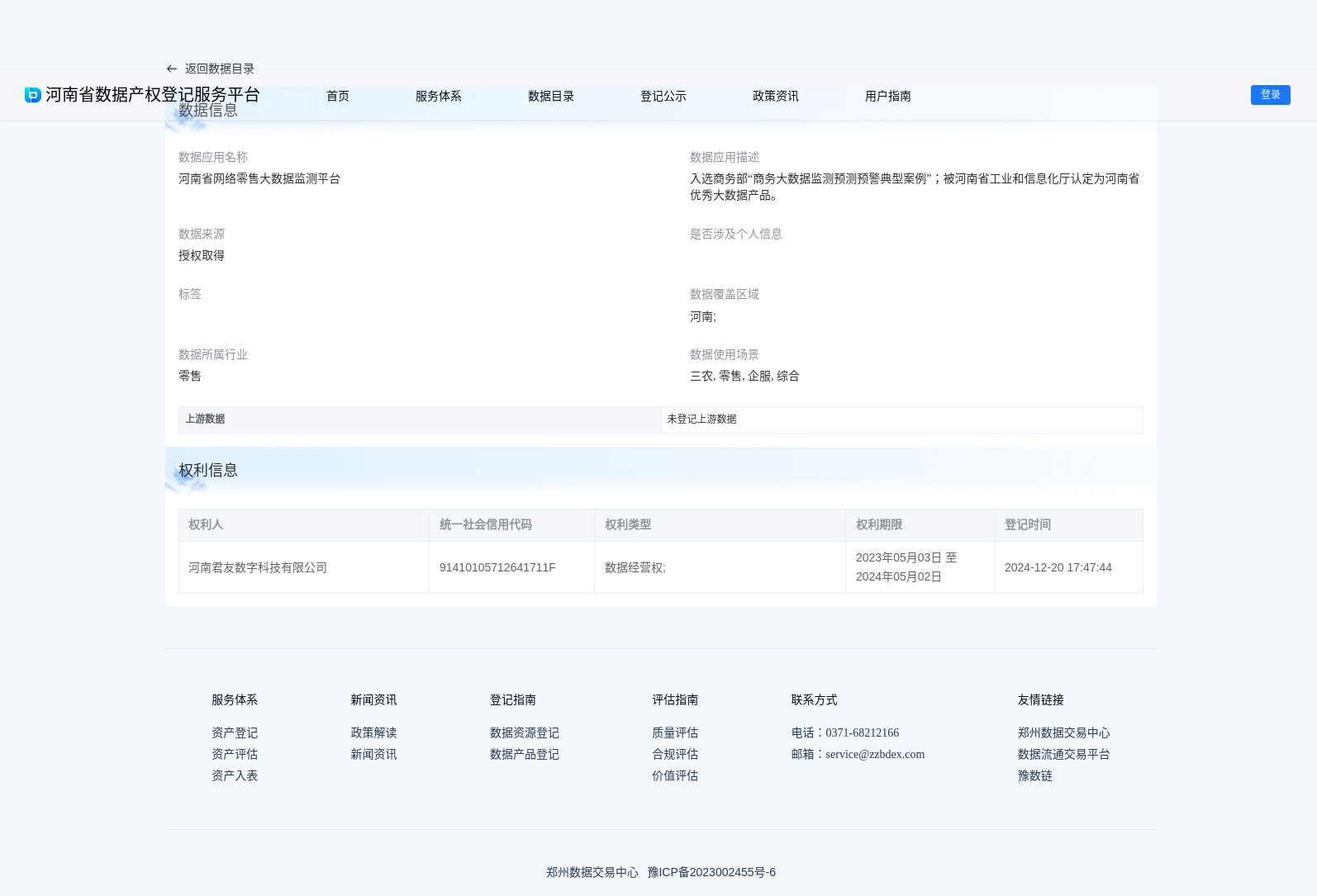Open the 数据目录 navigation menu

[x=551, y=96]
